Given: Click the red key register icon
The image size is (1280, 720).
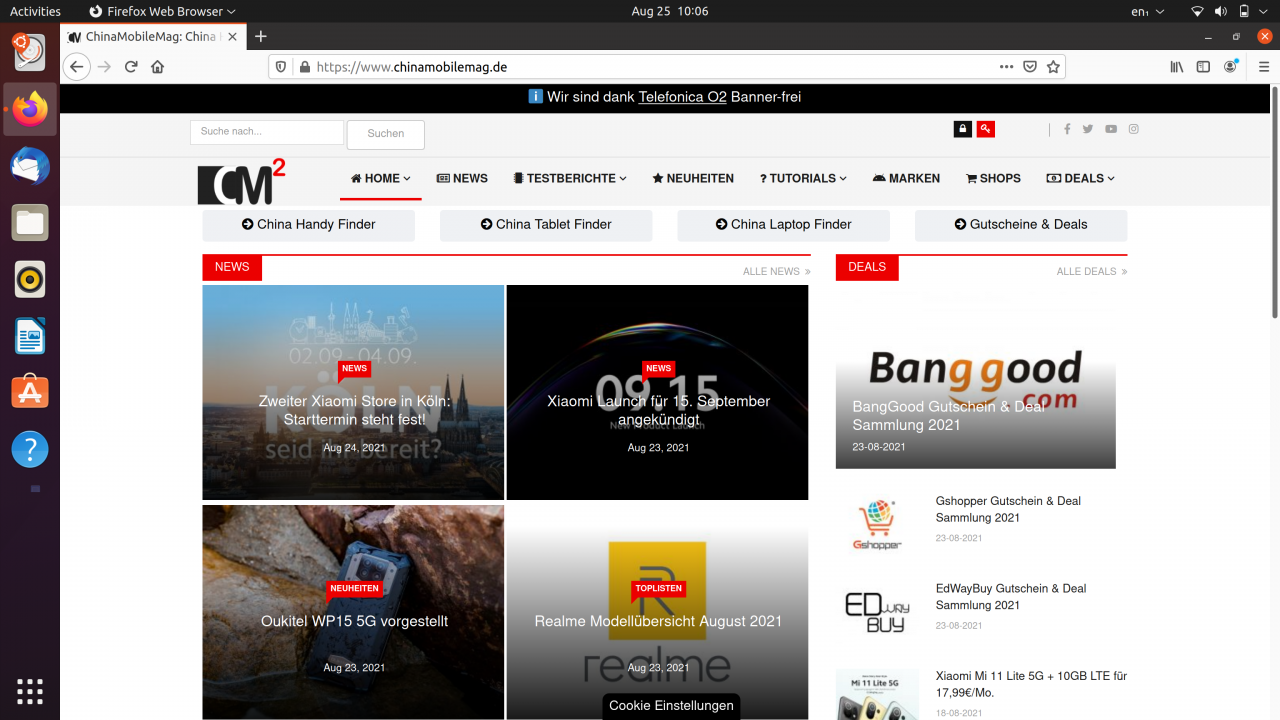Looking at the screenshot, I should click(985, 129).
